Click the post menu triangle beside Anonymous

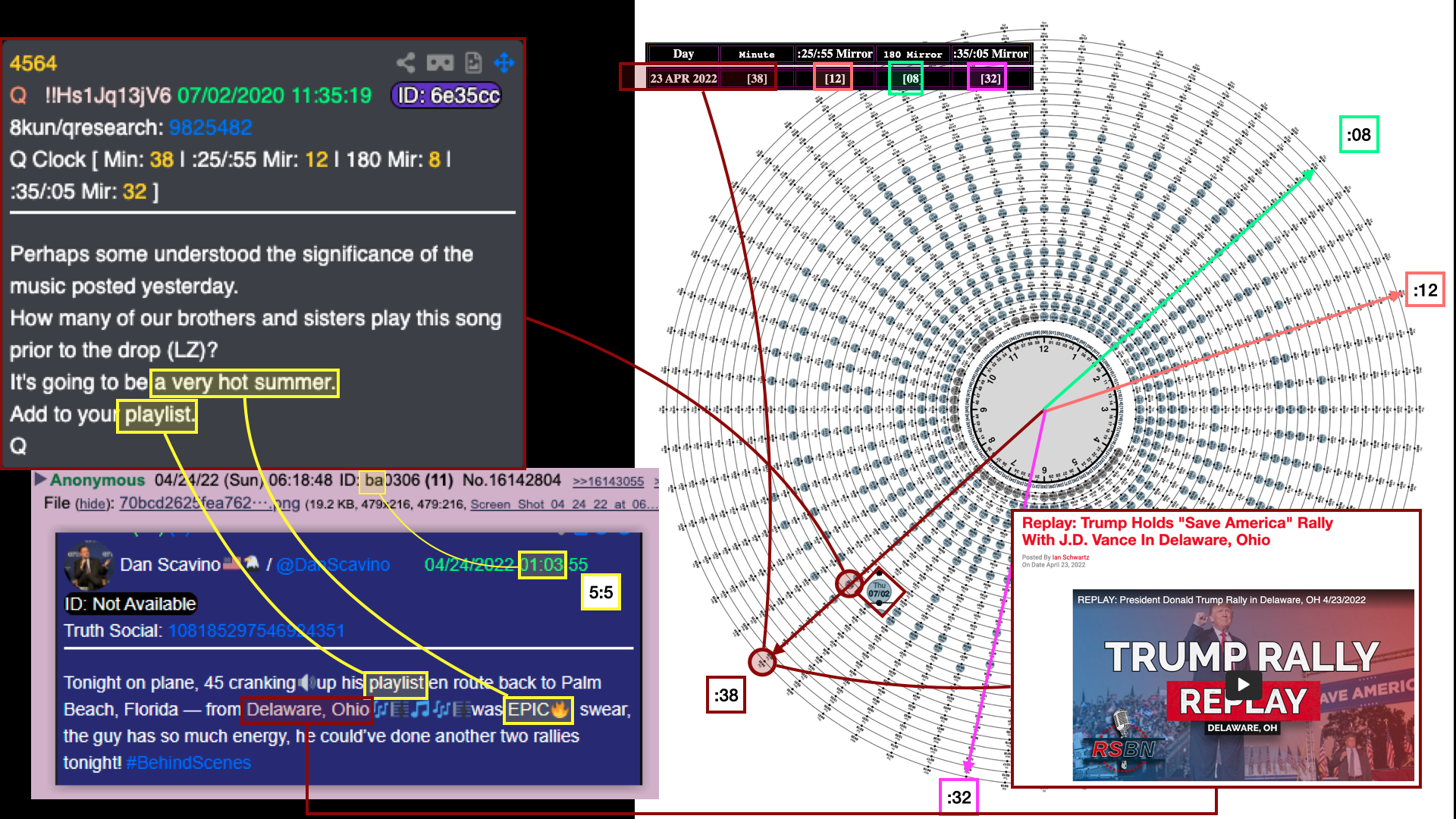pyautogui.click(x=40, y=479)
